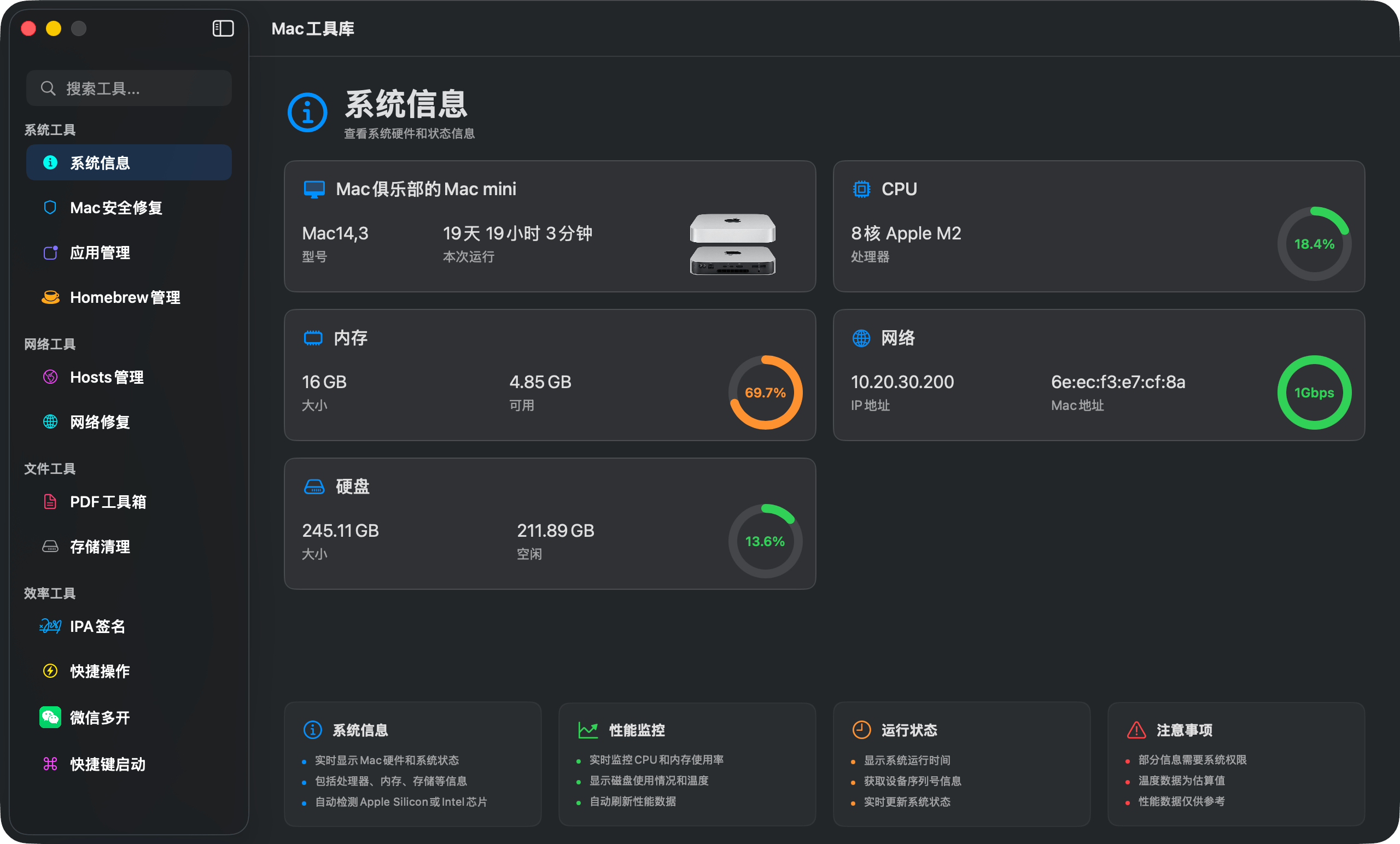Open the PDF工具箱 item
This screenshot has height=844, width=1400.
pos(107,501)
